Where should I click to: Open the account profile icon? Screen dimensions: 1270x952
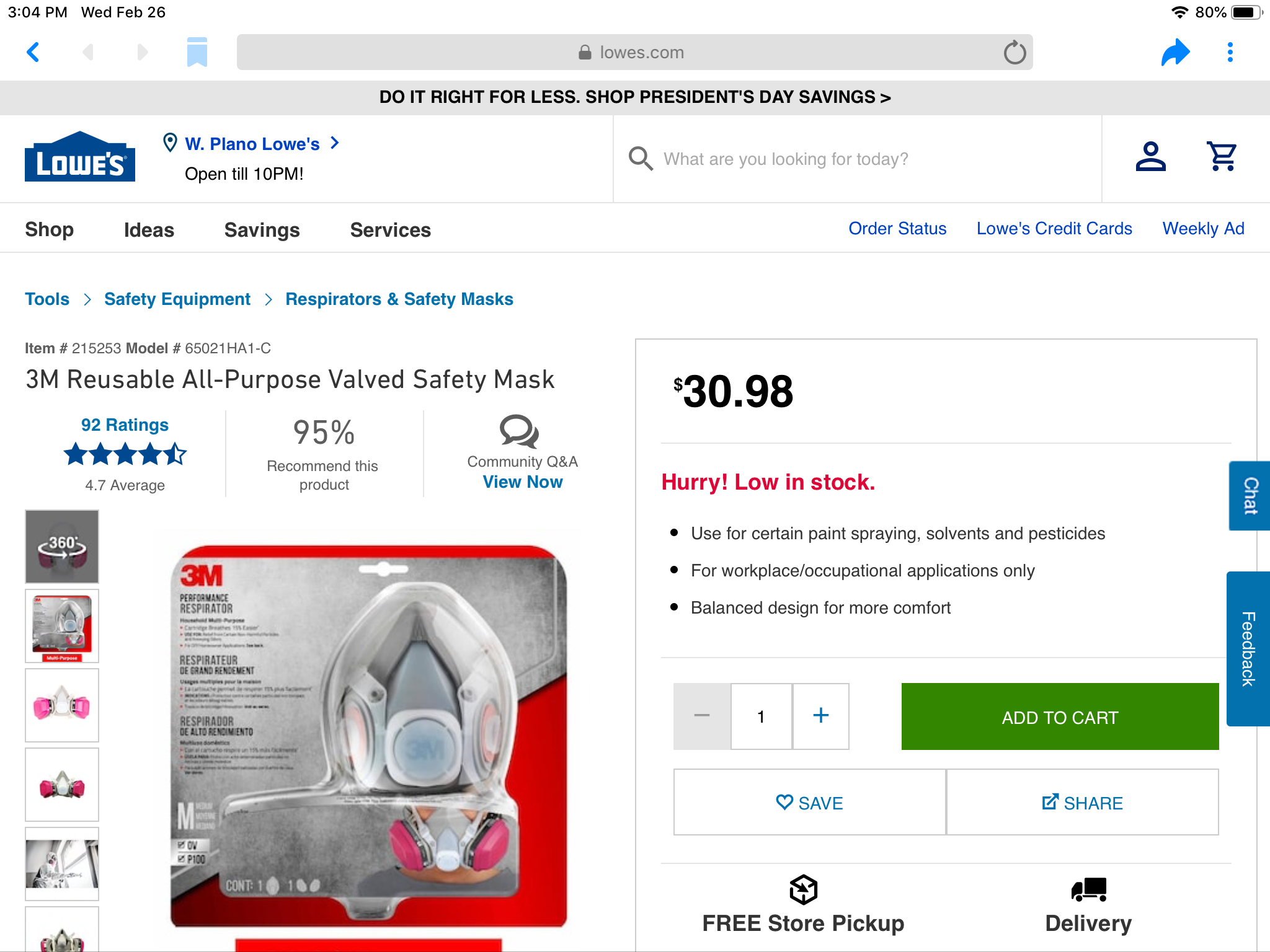coord(1150,157)
